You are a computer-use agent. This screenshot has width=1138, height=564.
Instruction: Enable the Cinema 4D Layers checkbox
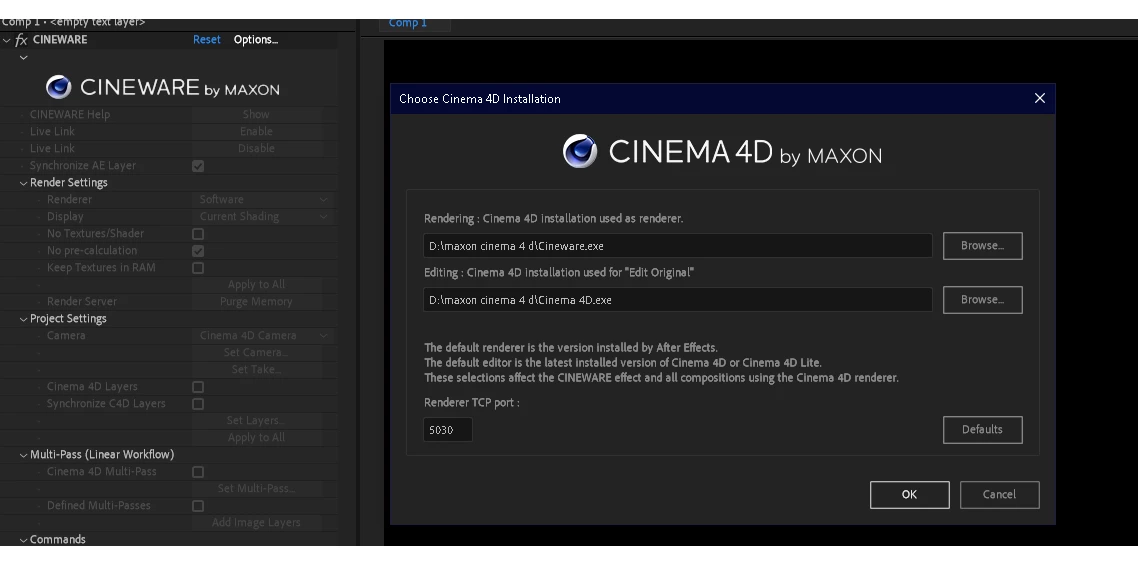[x=198, y=387]
